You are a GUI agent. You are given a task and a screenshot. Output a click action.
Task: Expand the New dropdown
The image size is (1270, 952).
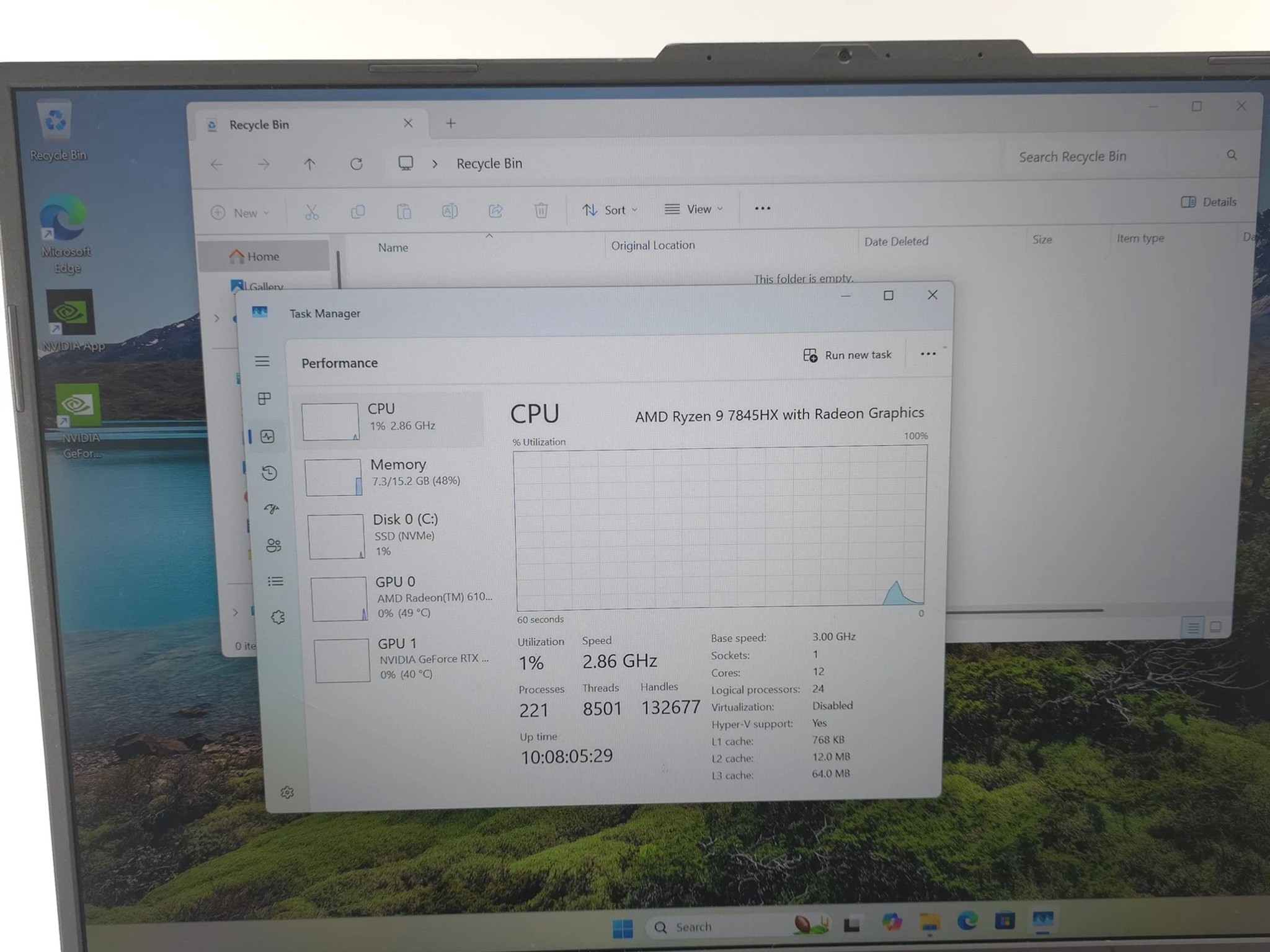[240, 213]
